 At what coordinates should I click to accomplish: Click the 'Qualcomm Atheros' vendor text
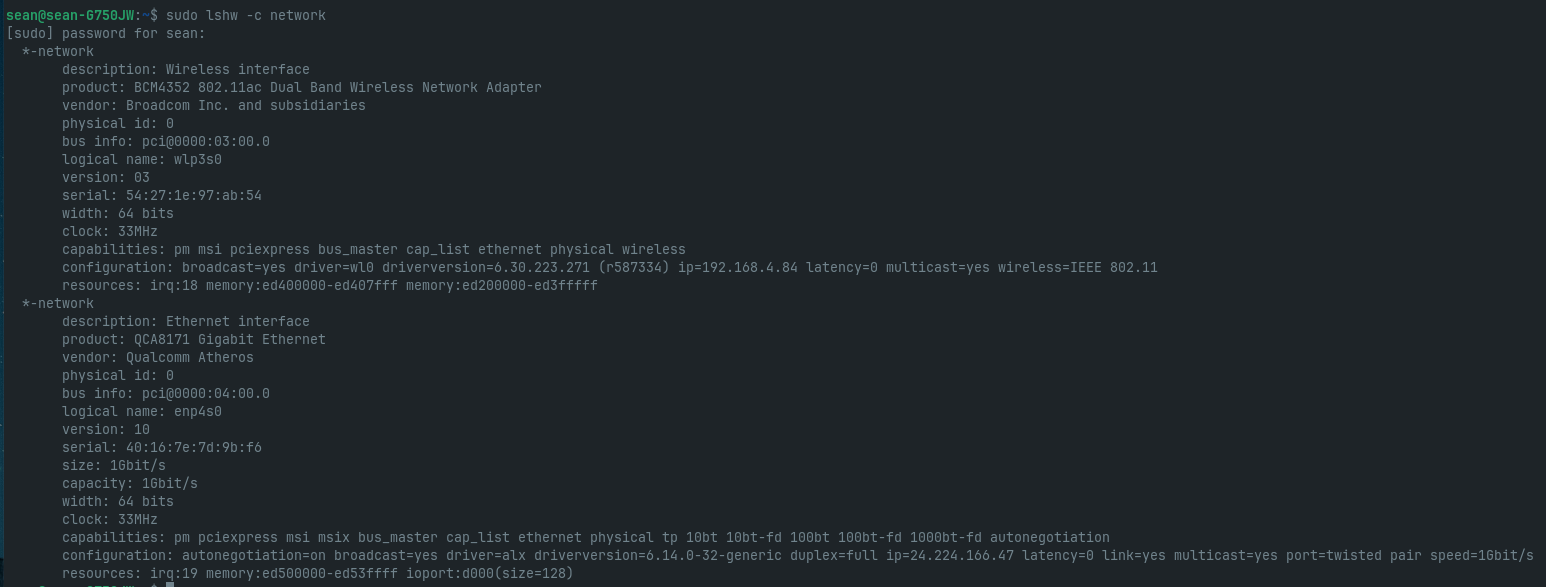[x=189, y=357]
